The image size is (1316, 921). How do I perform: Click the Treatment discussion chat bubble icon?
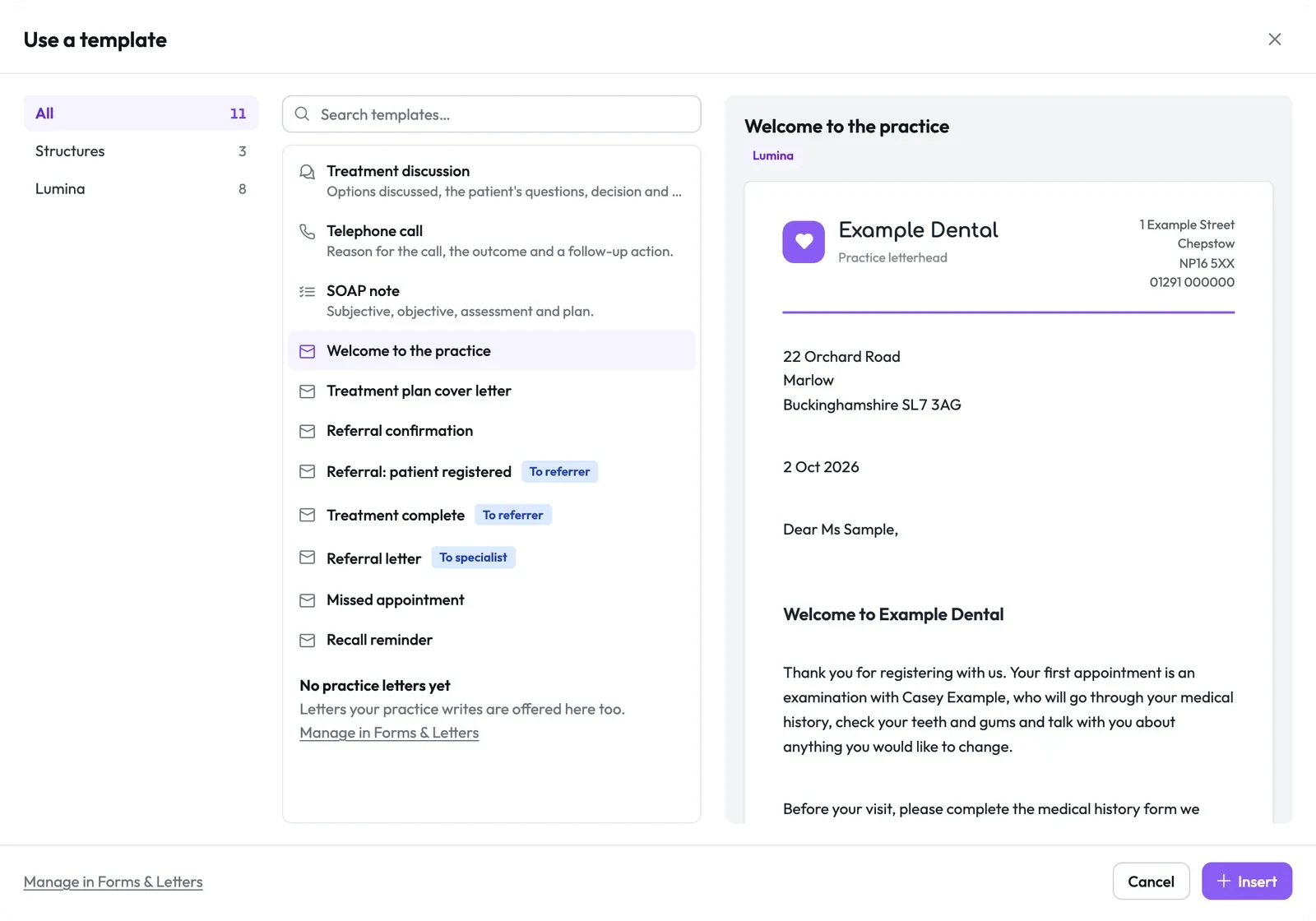(x=307, y=172)
